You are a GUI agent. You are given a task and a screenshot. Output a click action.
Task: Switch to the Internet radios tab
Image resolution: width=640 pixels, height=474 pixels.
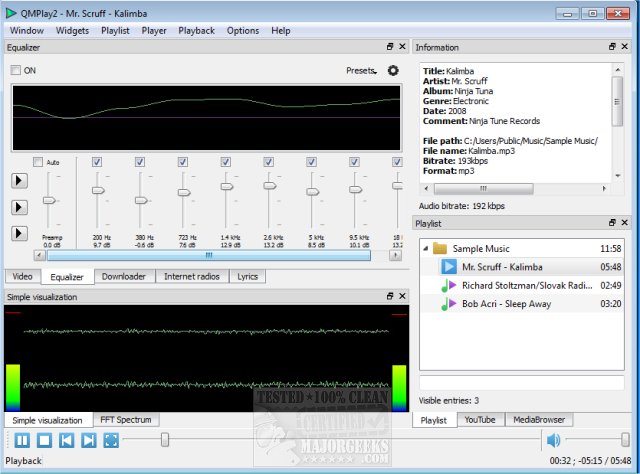tap(192, 276)
